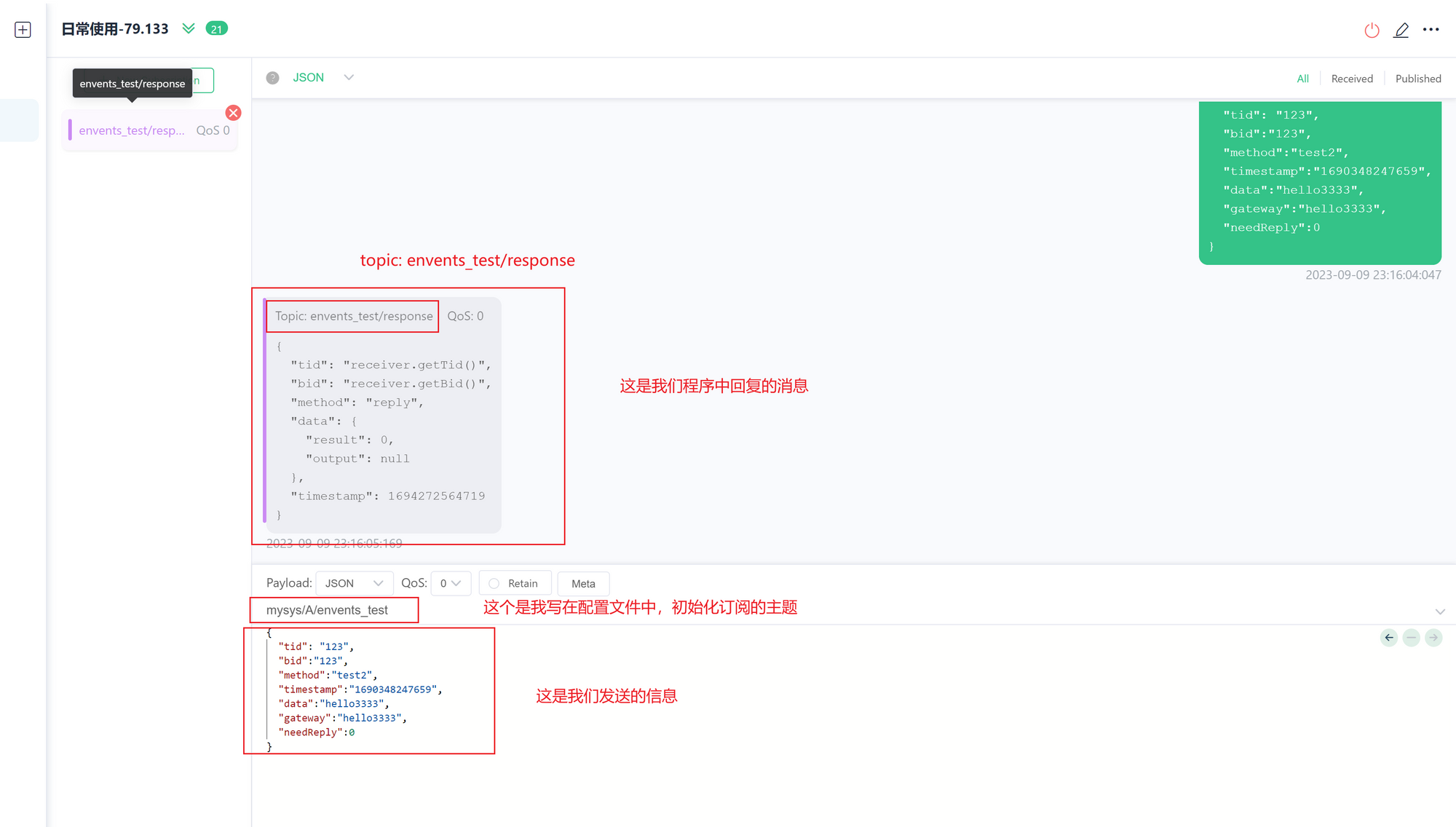Open the three-dots more menu

1431,30
